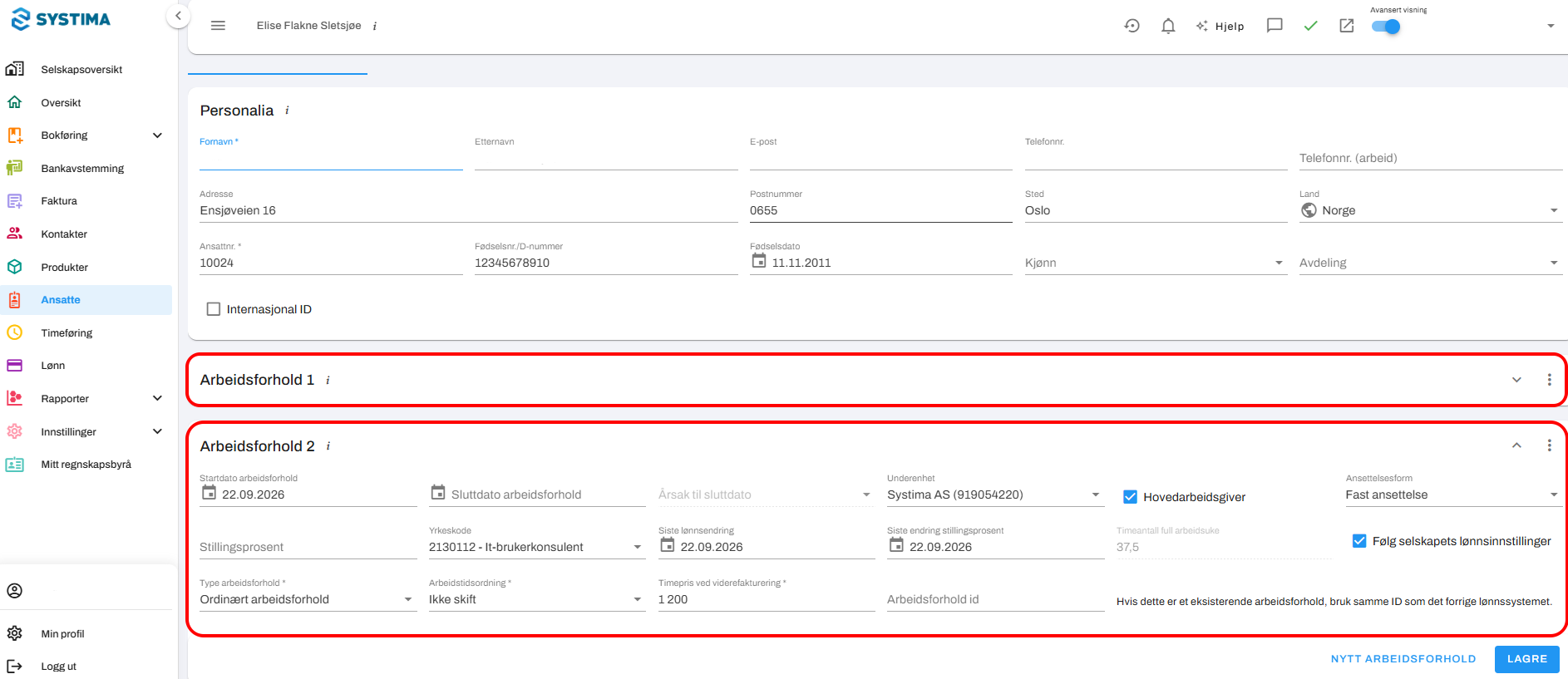Toggle the Avansert visning switch
The image size is (1568, 679).
(1386, 27)
